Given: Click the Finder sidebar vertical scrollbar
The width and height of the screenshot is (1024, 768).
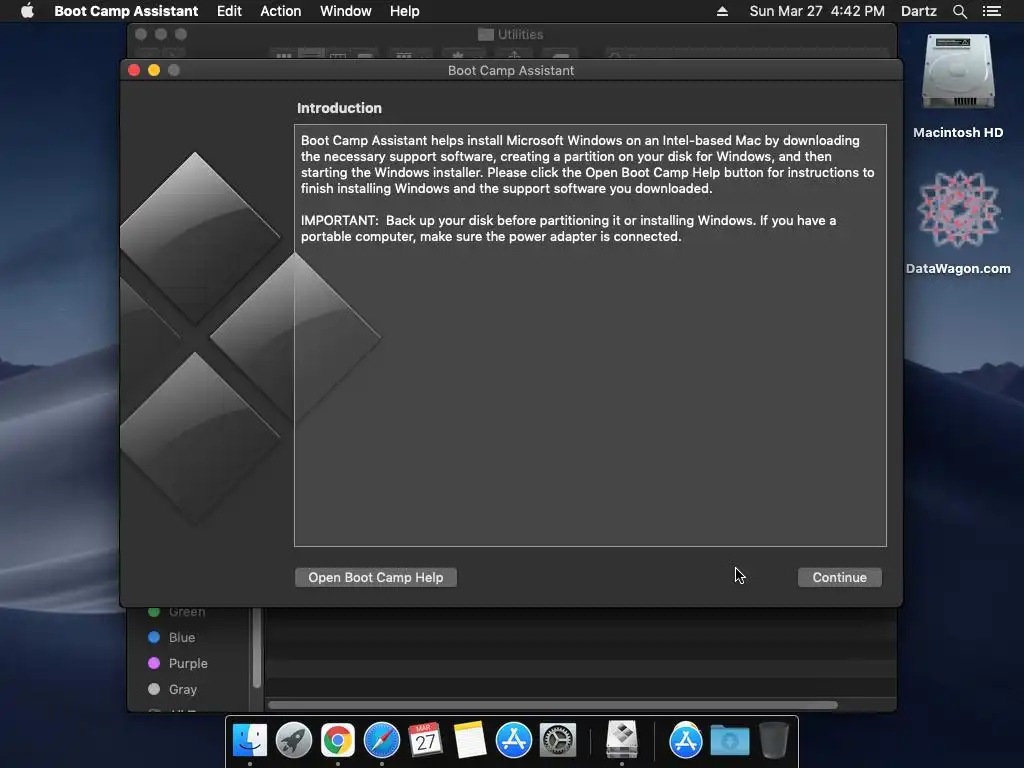Looking at the screenshot, I should click(x=257, y=647).
